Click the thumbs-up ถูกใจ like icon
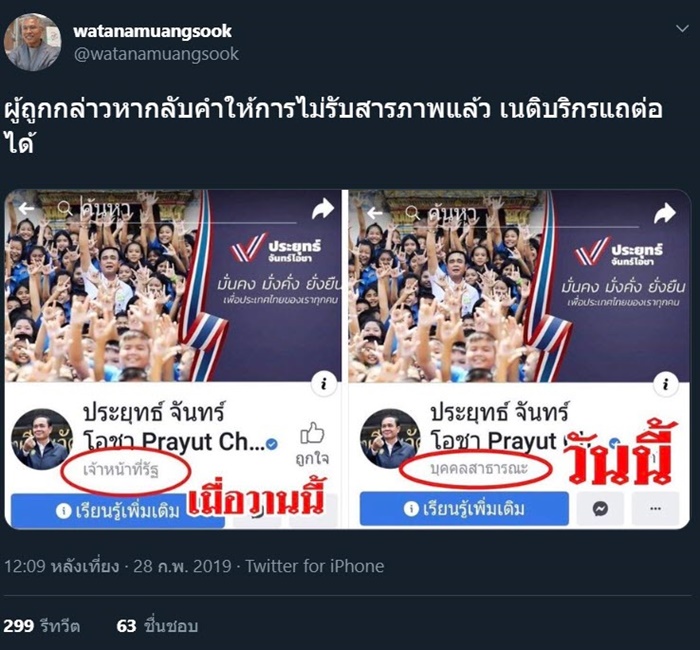This screenshot has width=700, height=650. (312, 434)
